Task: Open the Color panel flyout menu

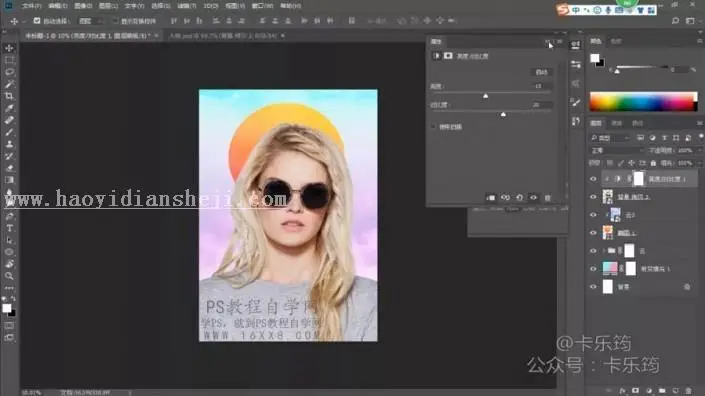Action: tap(700, 41)
